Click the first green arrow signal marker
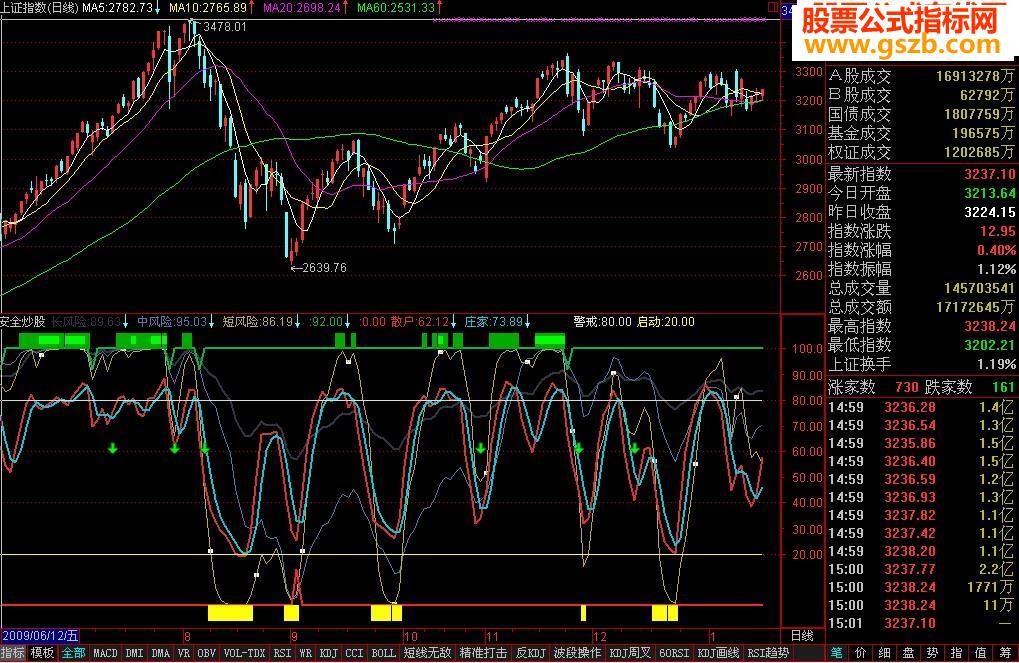The width and height of the screenshot is (1019, 663). [112, 448]
